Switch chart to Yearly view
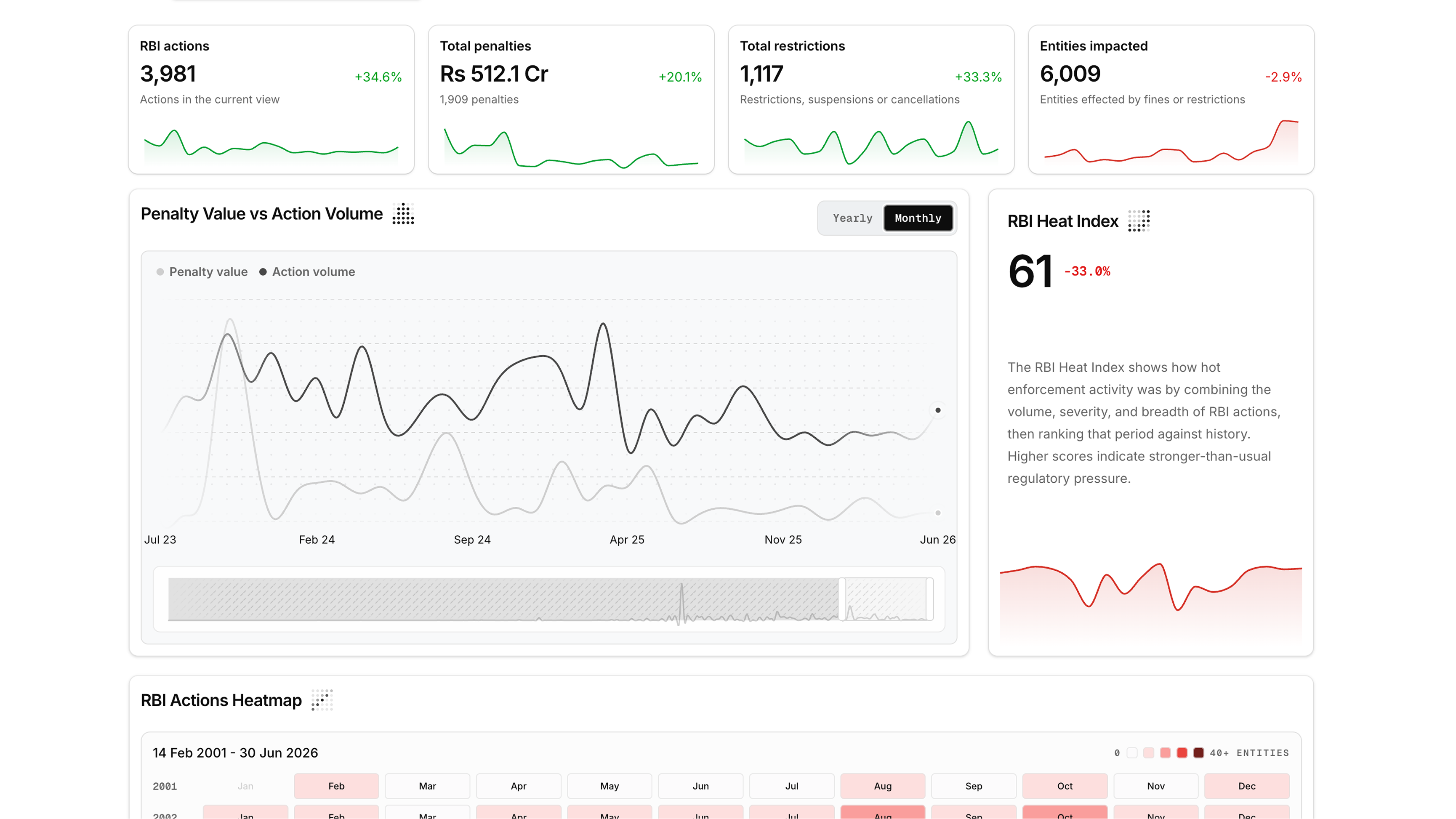The image size is (1456, 819). (x=852, y=218)
